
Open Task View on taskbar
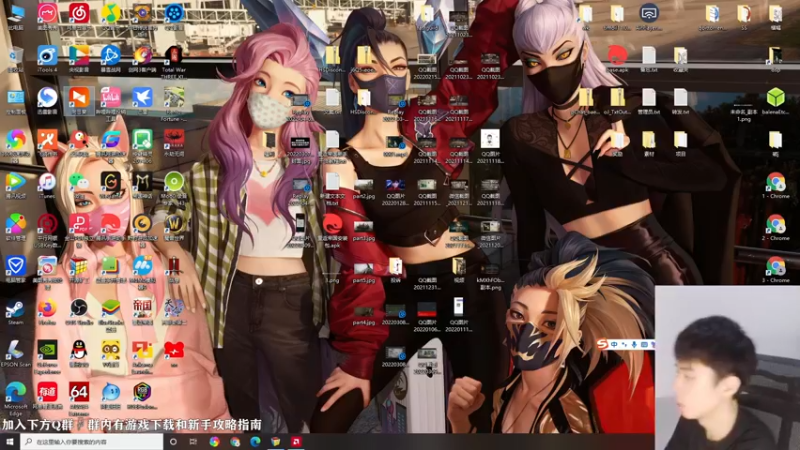[x=193, y=442]
